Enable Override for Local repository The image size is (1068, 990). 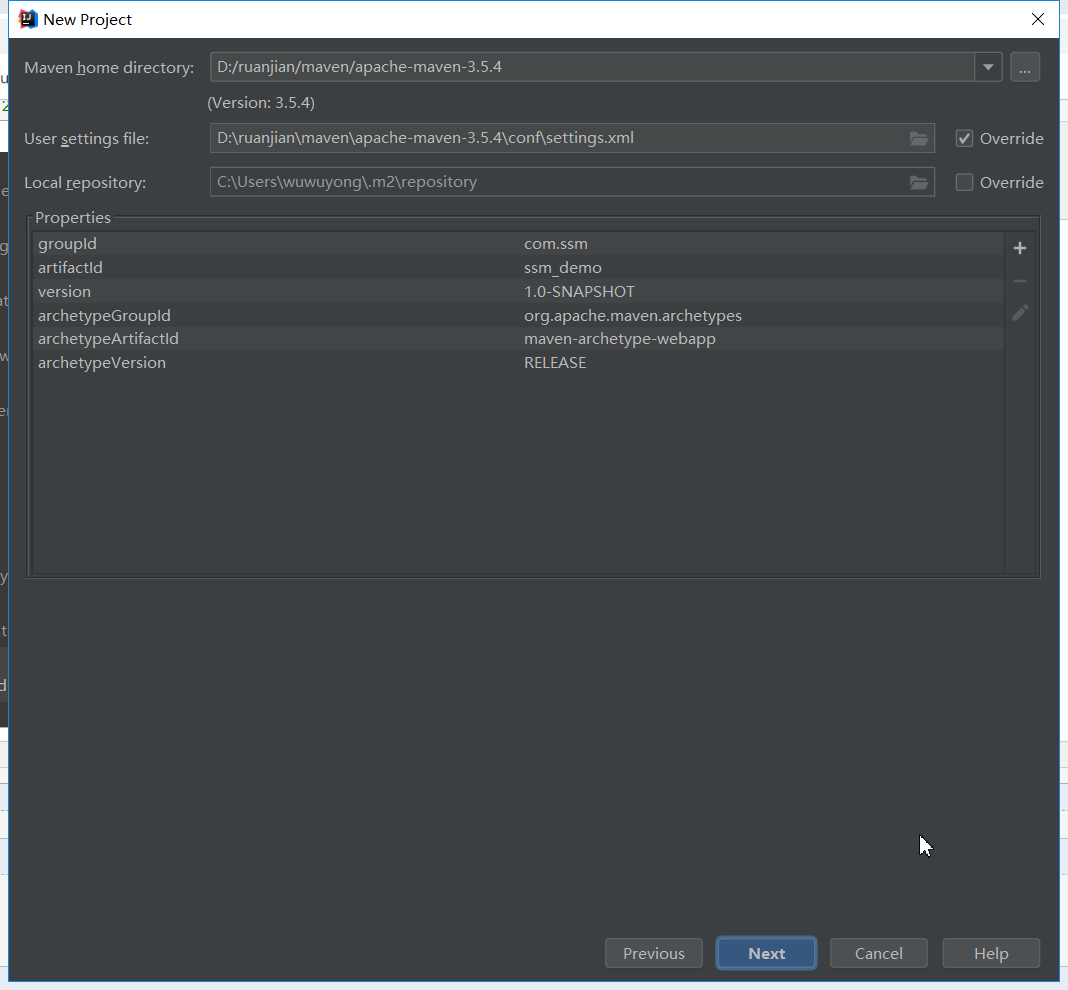point(964,183)
